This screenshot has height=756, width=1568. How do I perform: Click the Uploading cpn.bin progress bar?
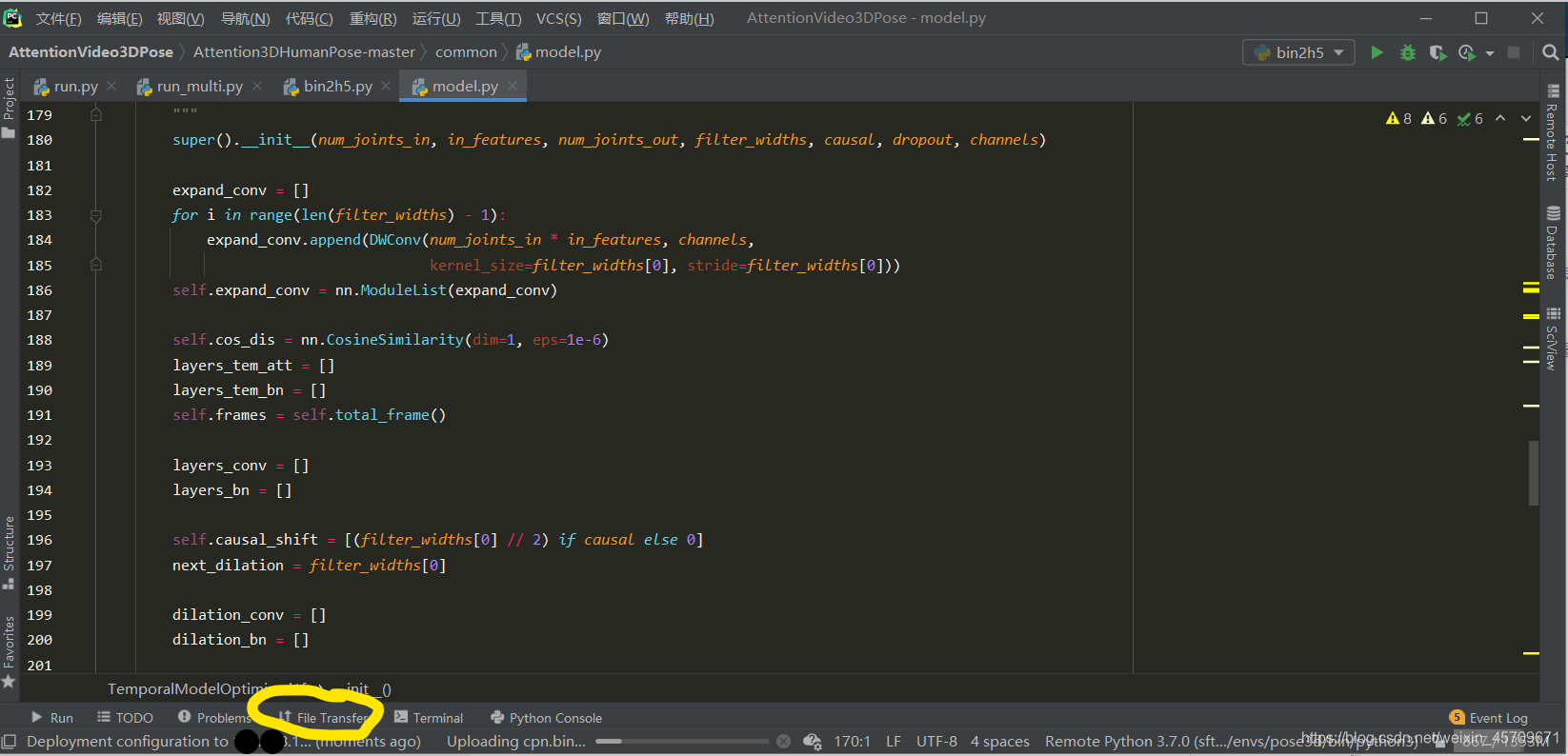pos(682,741)
